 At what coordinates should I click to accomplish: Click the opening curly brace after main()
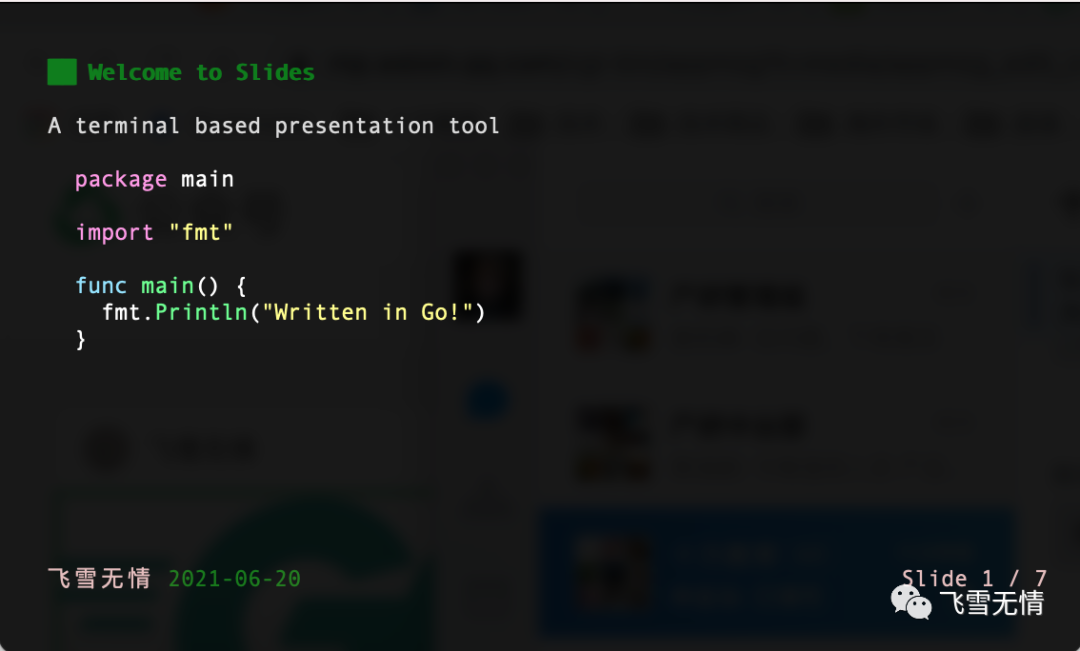(241, 286)
